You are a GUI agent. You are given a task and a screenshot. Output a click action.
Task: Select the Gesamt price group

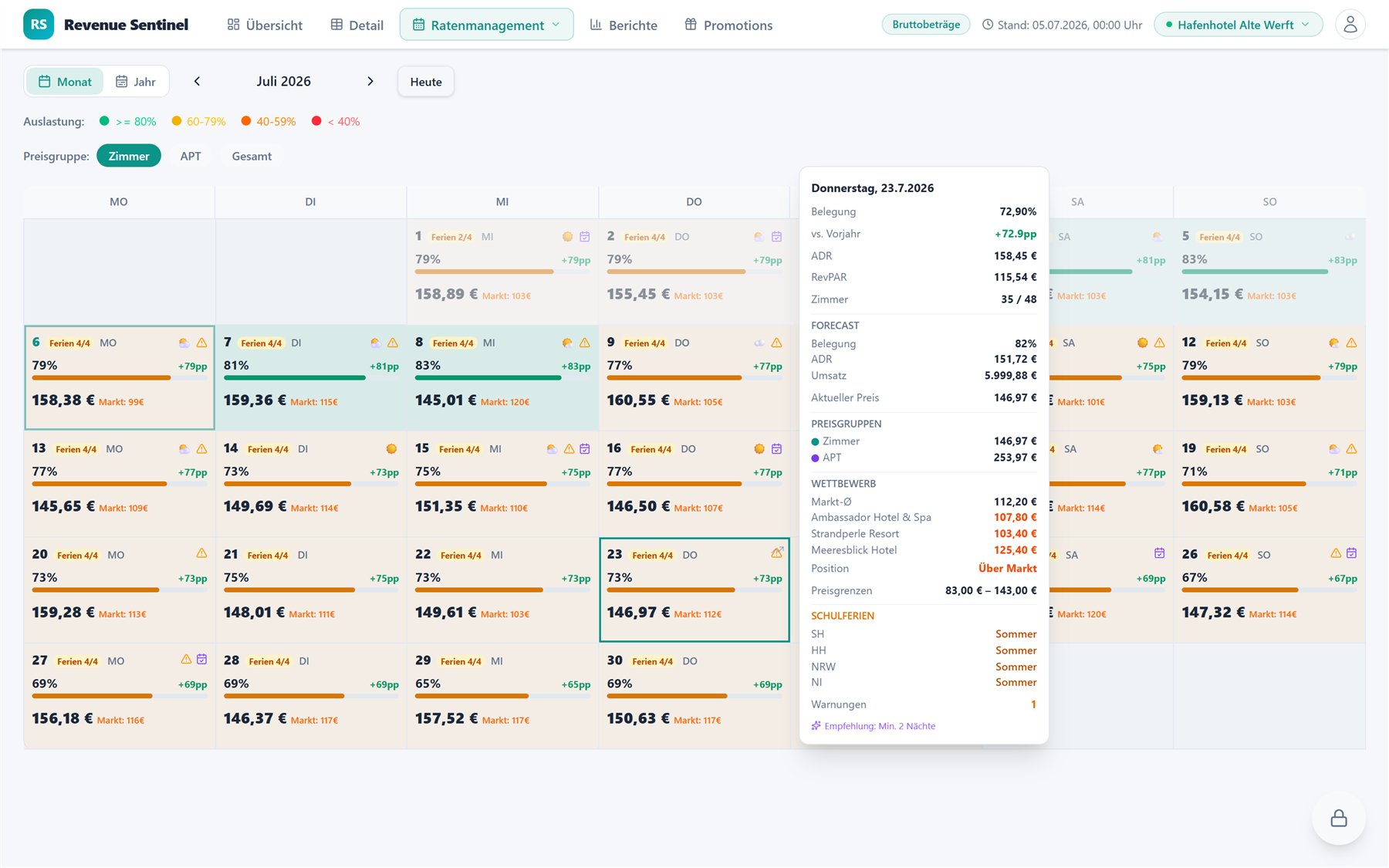[252, 156]
